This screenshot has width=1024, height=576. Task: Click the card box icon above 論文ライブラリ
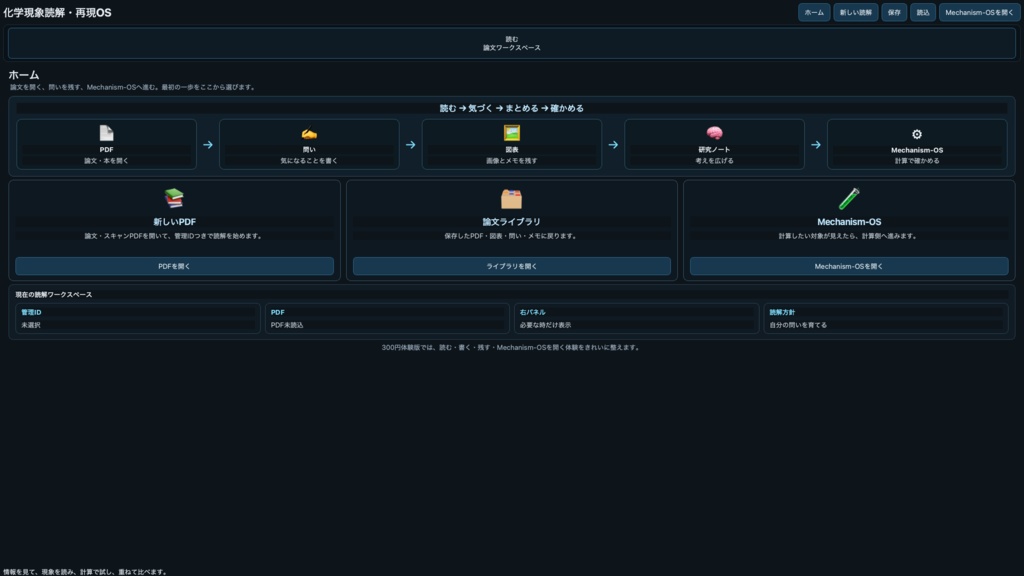511,199
